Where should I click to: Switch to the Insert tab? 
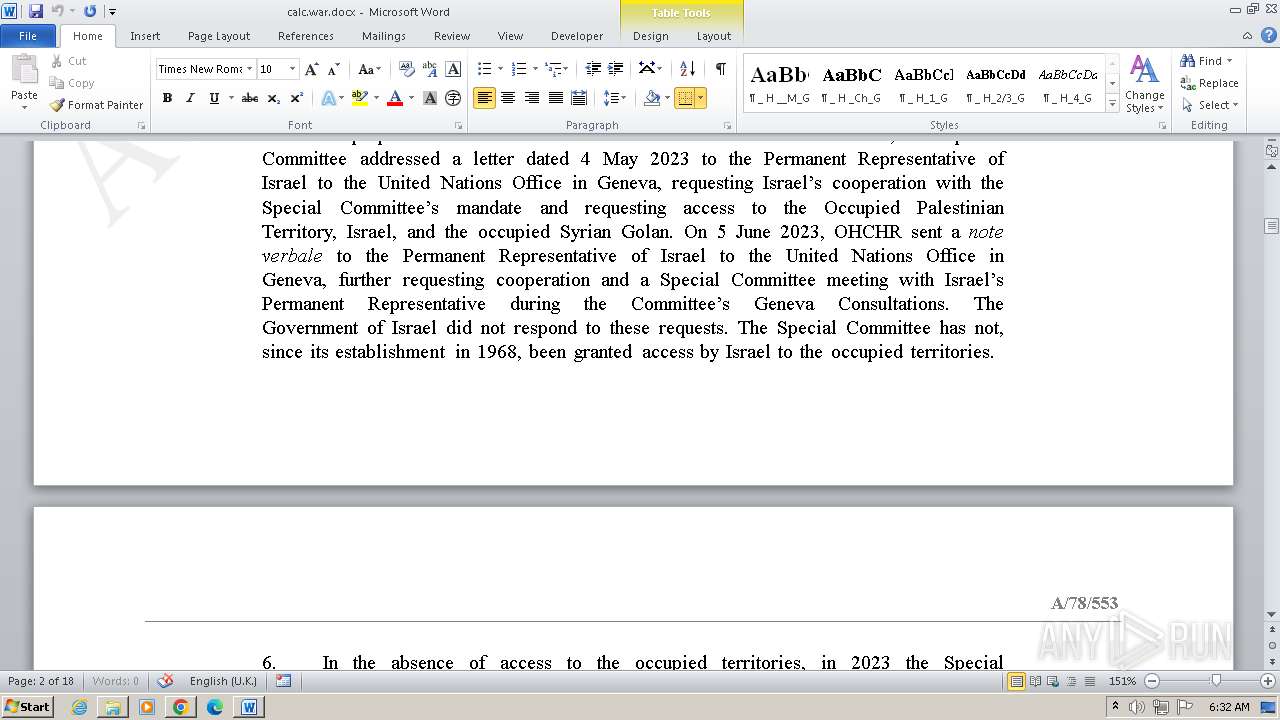145,36
